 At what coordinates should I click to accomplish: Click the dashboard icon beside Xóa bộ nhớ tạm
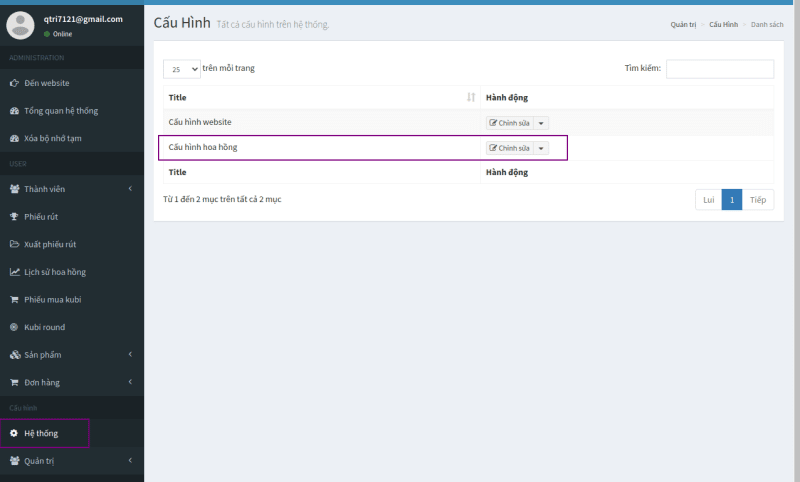pyautogui.click(x=14, y=138)
